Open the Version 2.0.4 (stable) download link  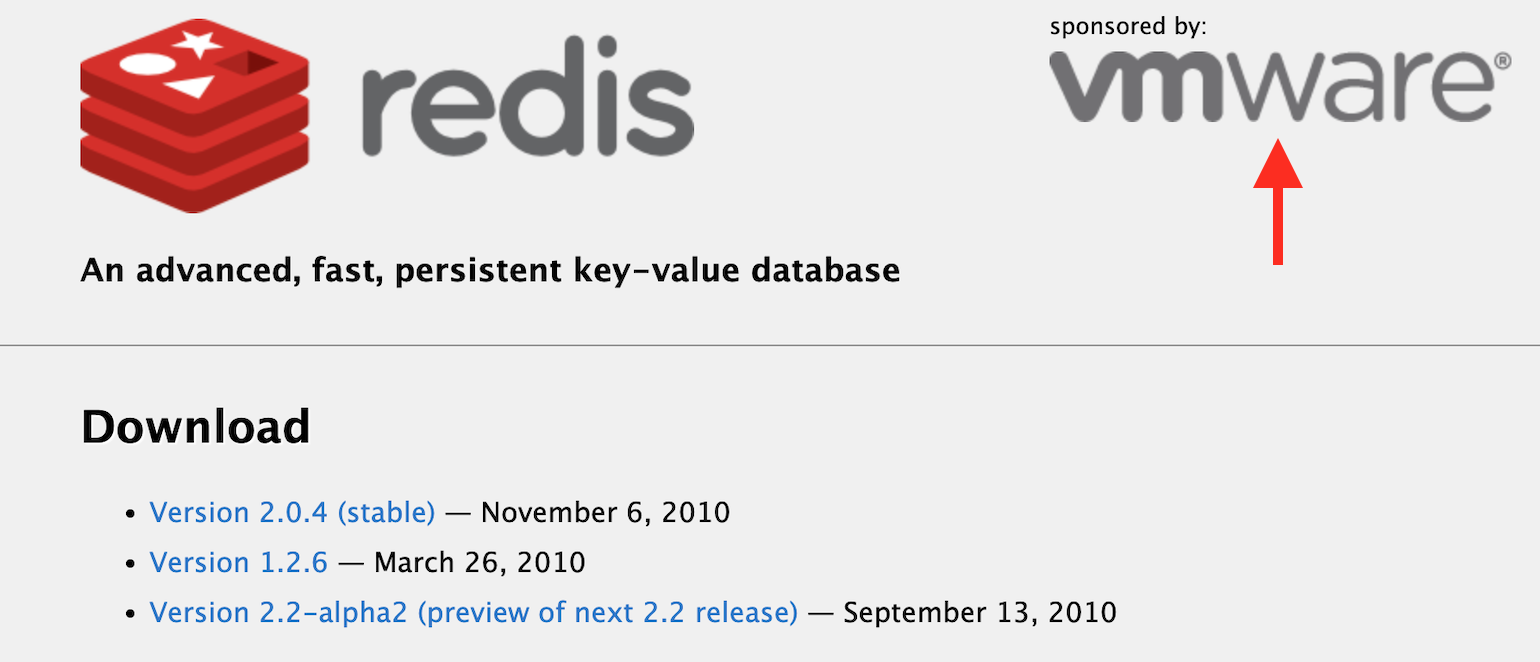(x=291, y=512)
